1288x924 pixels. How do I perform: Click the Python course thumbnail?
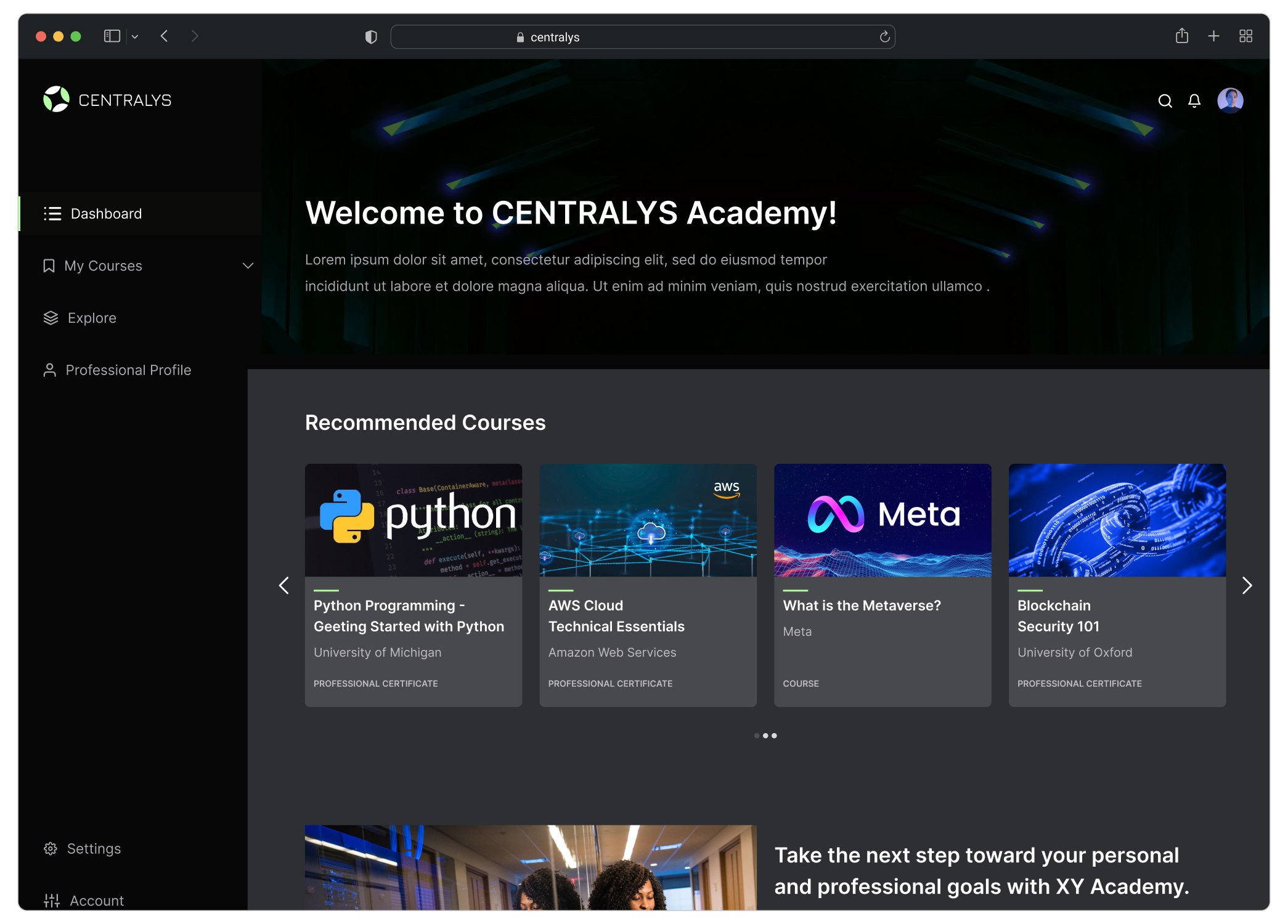(414, 520)
